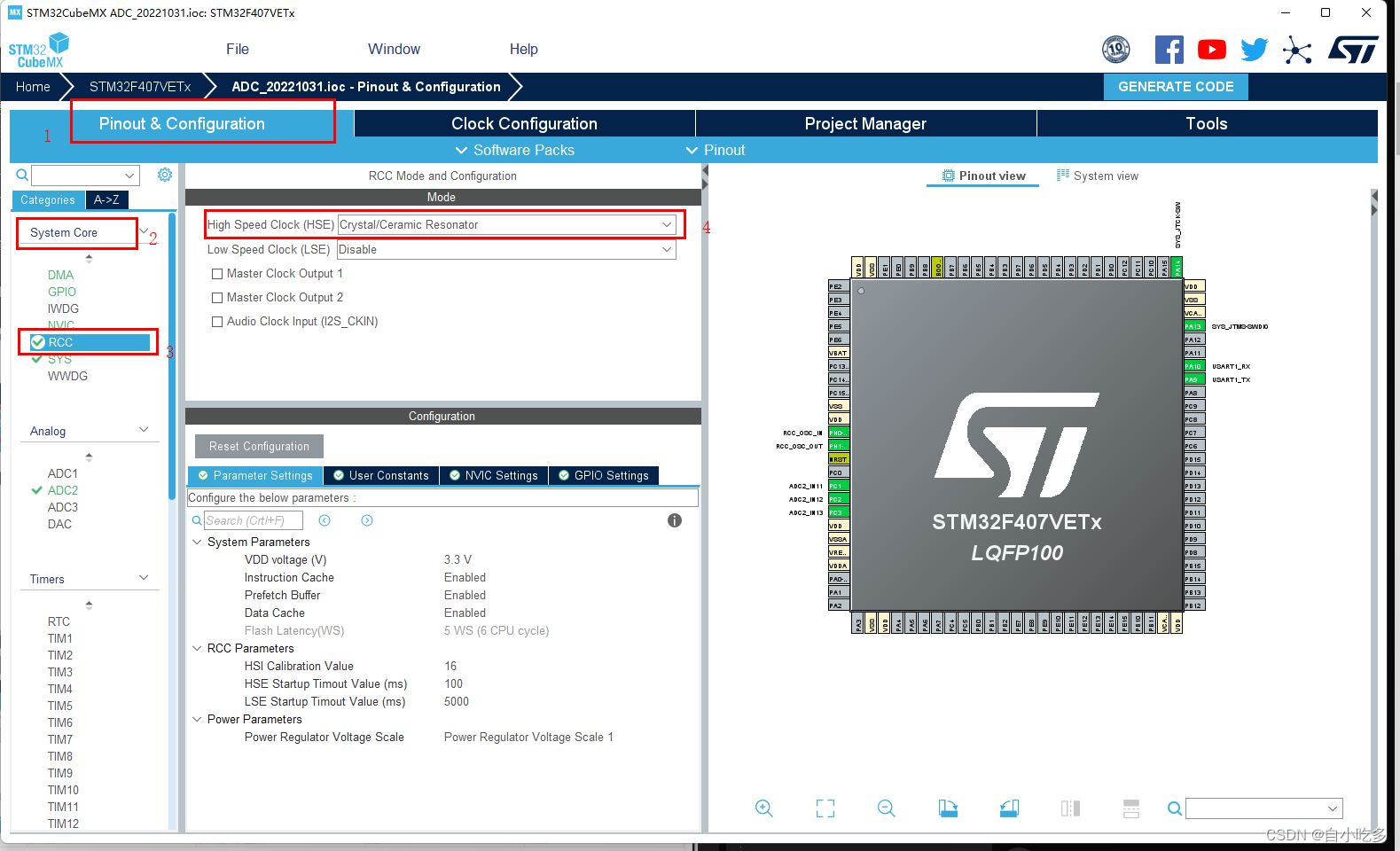Viewport: 1400px width, 851px height.
Task: Go to previous parameter search result
Action: [x=325, y=520]
